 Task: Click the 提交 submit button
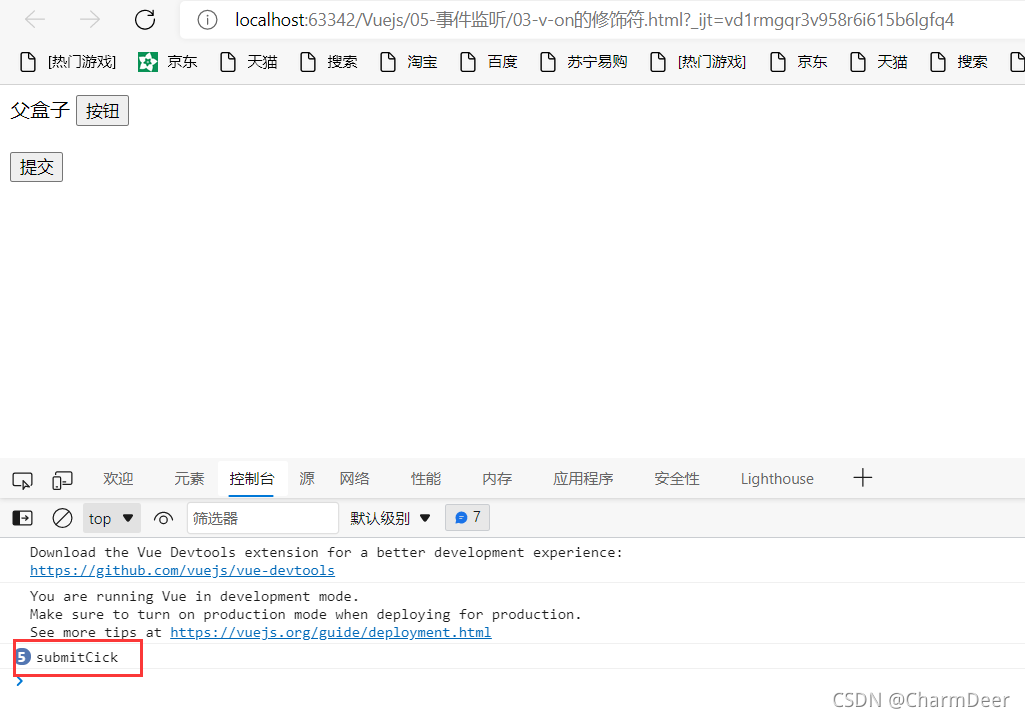[37, 167]
